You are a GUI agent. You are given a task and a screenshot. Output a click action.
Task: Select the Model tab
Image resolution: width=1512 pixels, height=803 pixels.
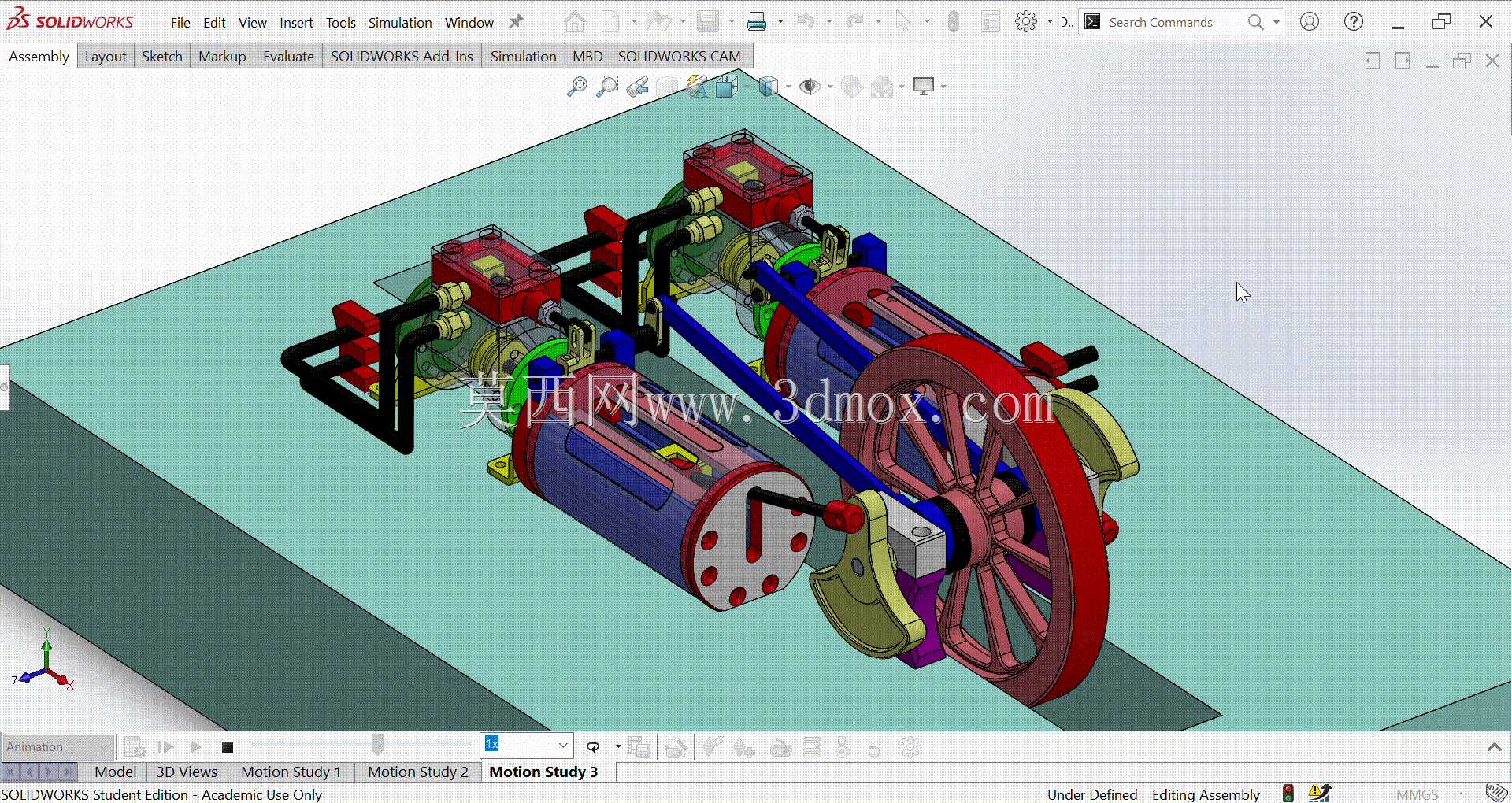pos(115,772)
